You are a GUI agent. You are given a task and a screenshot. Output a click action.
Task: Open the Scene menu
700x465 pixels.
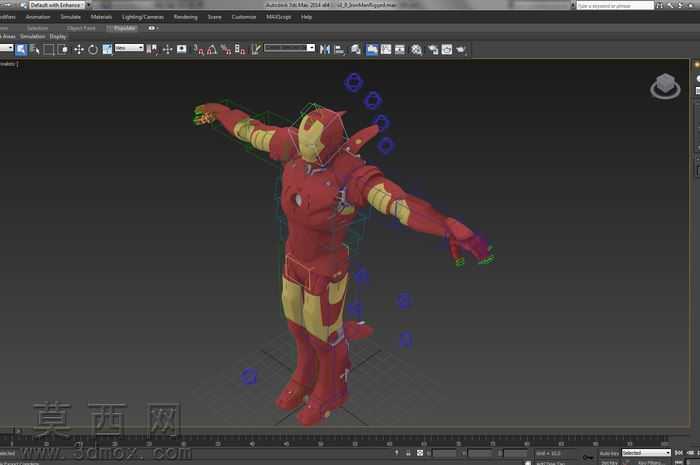(x=214, y=17)
